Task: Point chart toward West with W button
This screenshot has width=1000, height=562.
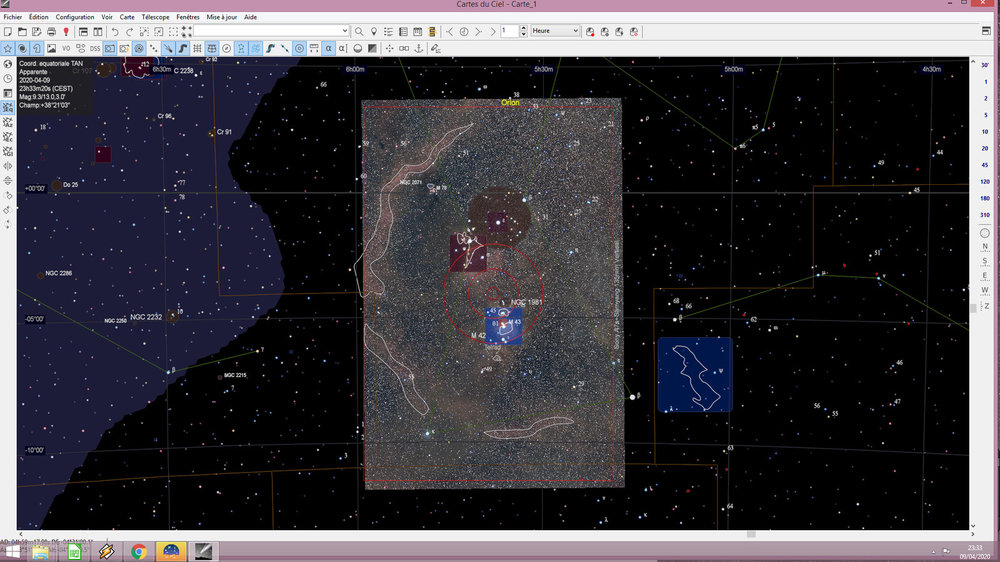Action: pos(985,290)
